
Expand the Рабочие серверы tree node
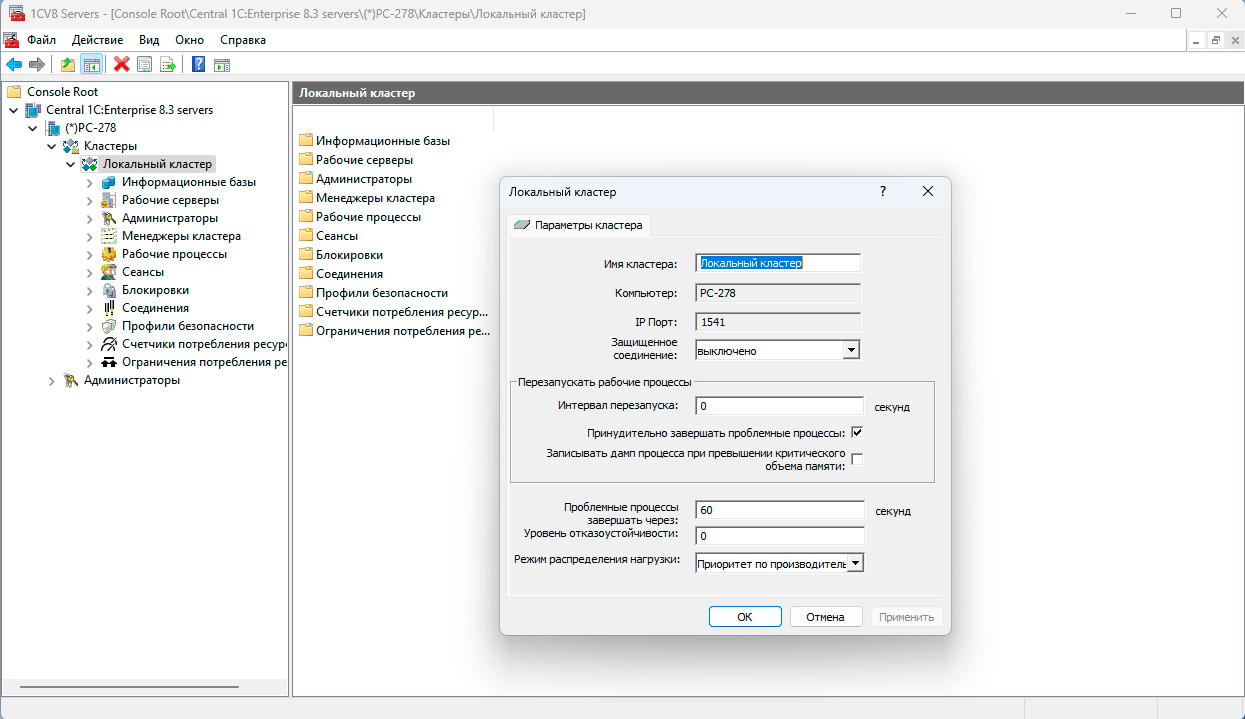[x=89, y=200]
